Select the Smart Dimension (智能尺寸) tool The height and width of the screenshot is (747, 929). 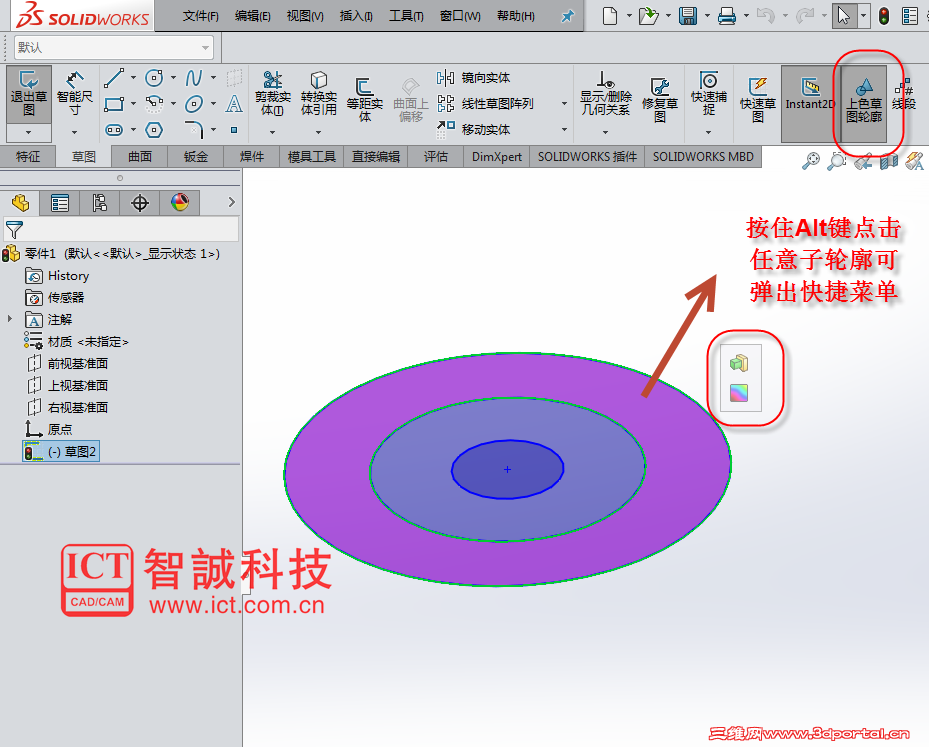(x=75, y=94)
